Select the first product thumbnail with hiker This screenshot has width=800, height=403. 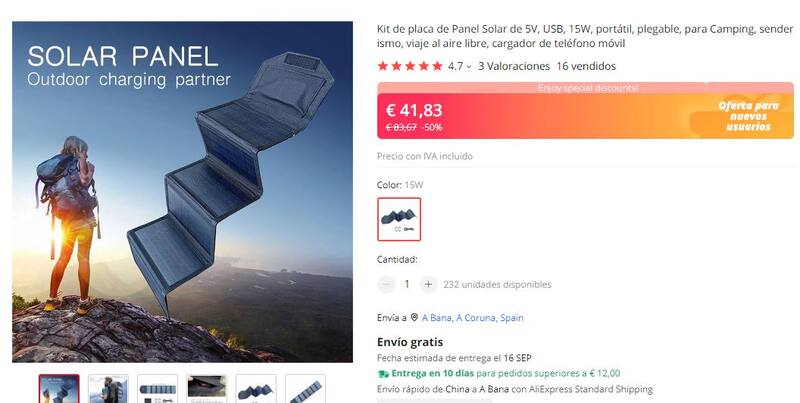click(59, 389)
